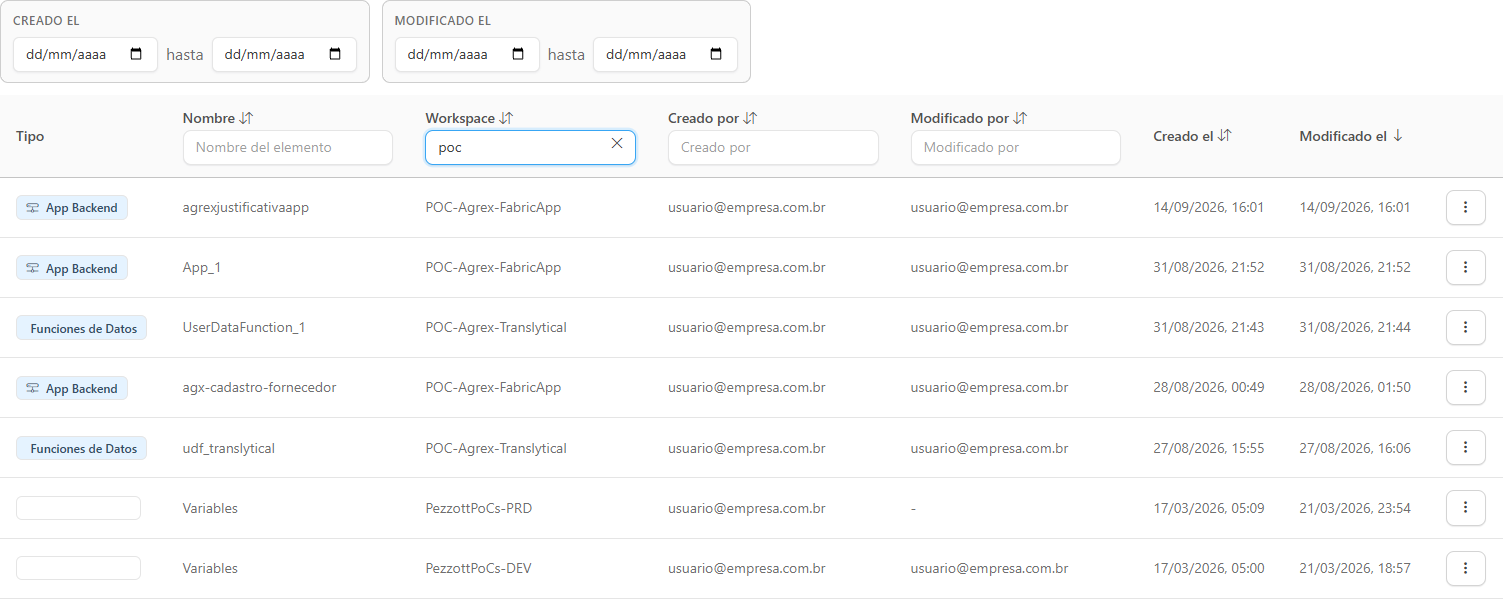Click modified date 21/03/2026, 23:54
Screen dimensions: 1503x599
coord(1355,508)
